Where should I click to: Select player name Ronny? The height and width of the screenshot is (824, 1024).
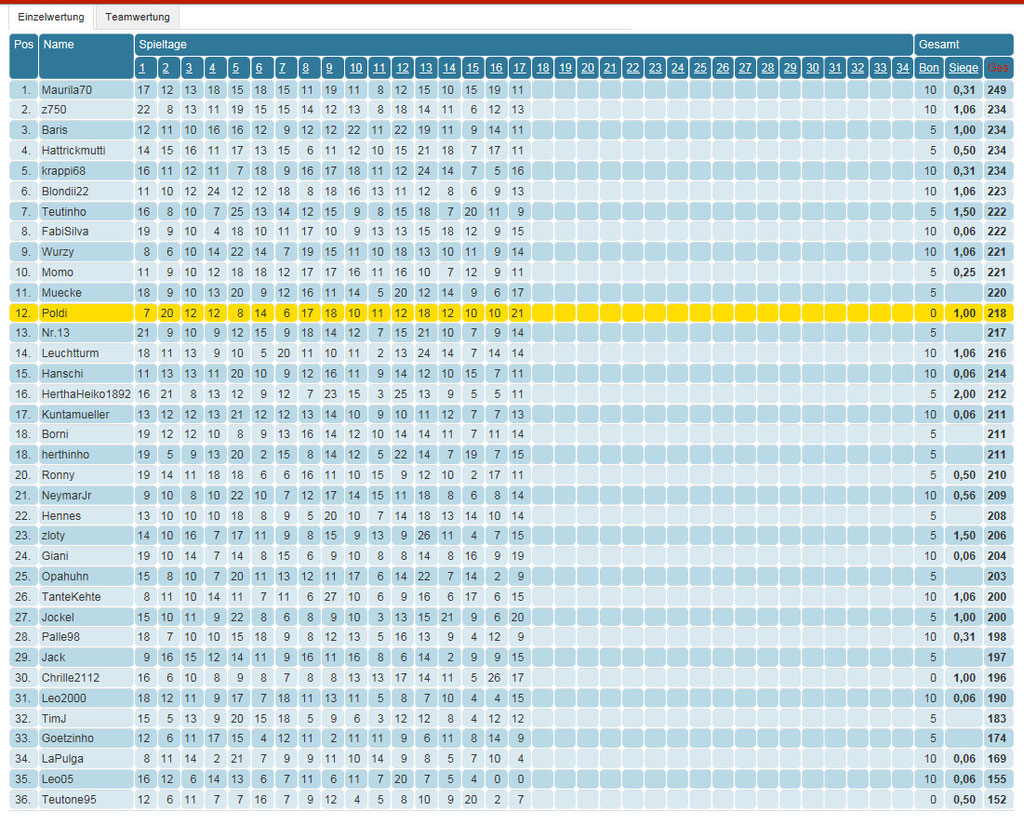coord(58,475)
